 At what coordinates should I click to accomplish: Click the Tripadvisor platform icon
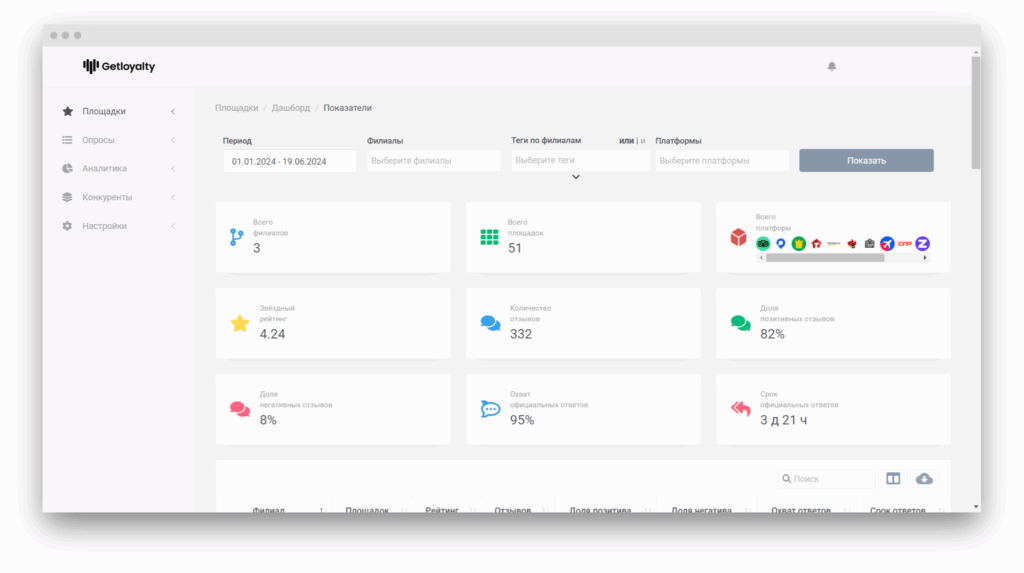point(764,243)
